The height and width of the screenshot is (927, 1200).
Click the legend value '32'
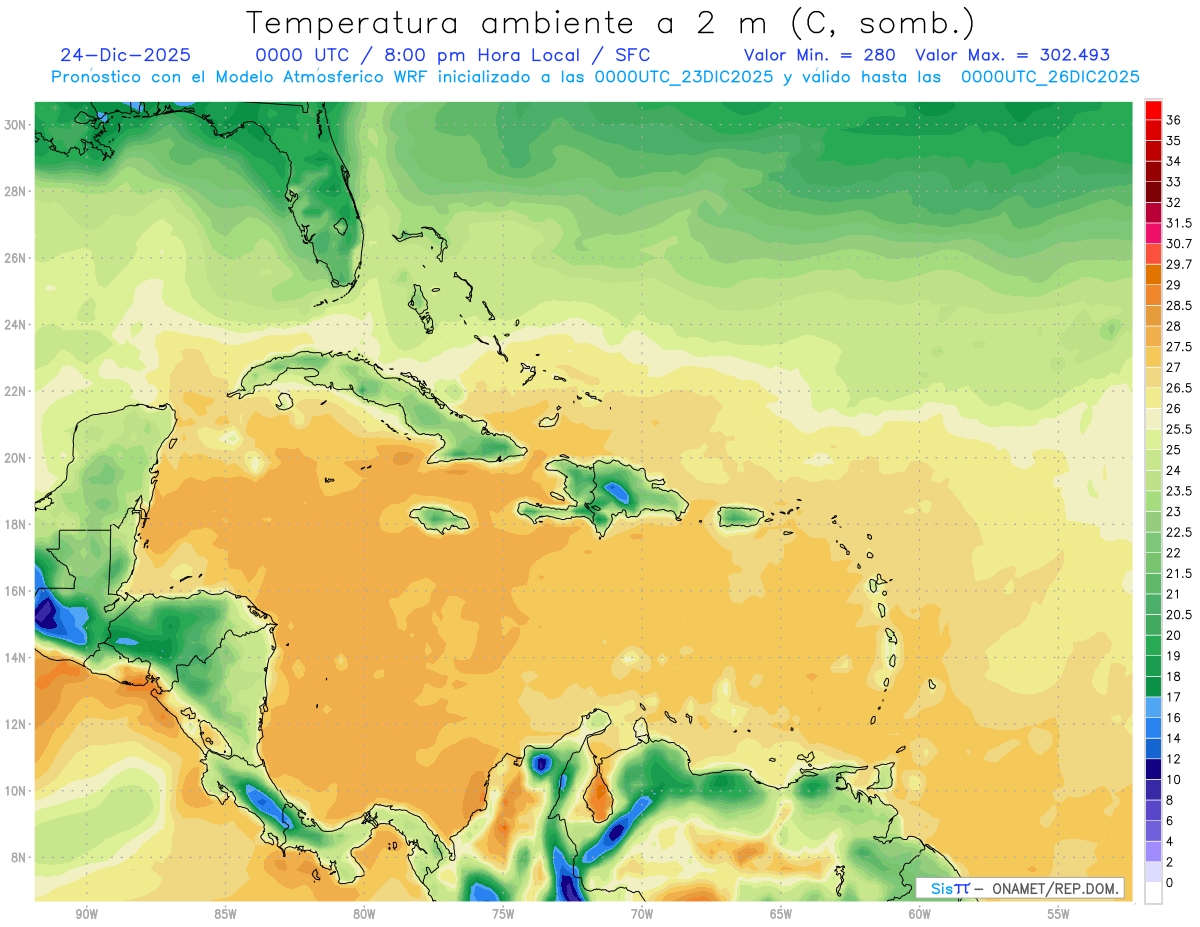tap(1174, 203)
